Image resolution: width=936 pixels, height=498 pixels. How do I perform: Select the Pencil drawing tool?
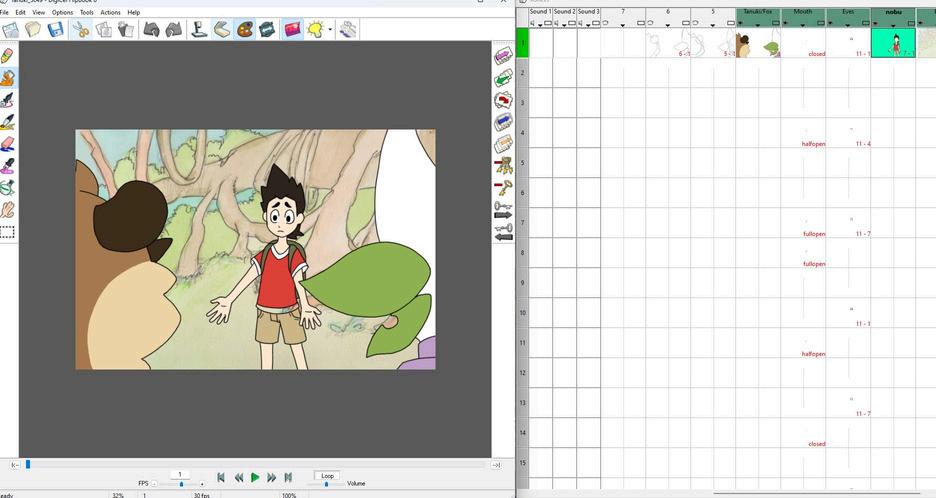(x=8, y=56)
